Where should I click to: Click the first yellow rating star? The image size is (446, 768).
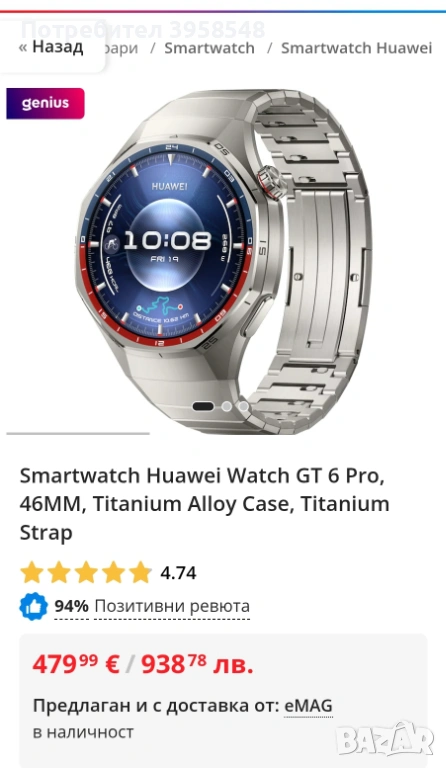pos(32,572)
